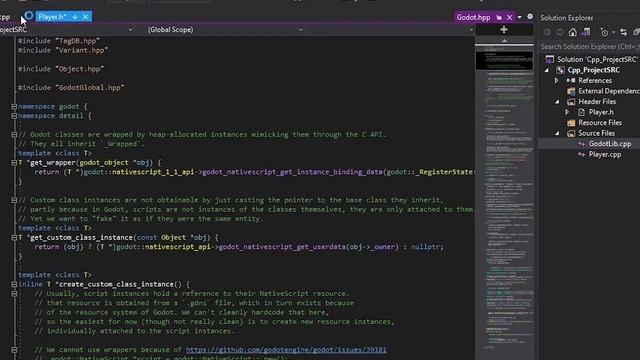Fold the 'Custom class instances' comment block
640x360 pixels.
[14, 200]
